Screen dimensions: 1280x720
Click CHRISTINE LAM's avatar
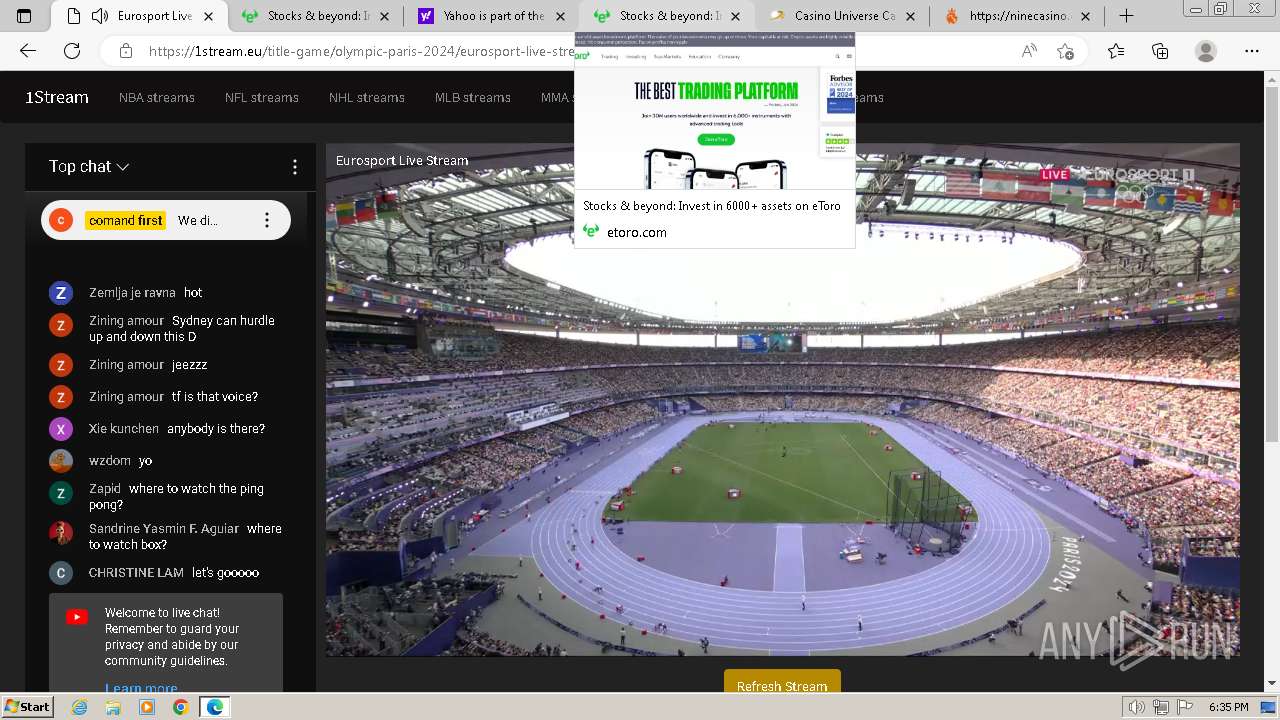(x=61, y=573)
